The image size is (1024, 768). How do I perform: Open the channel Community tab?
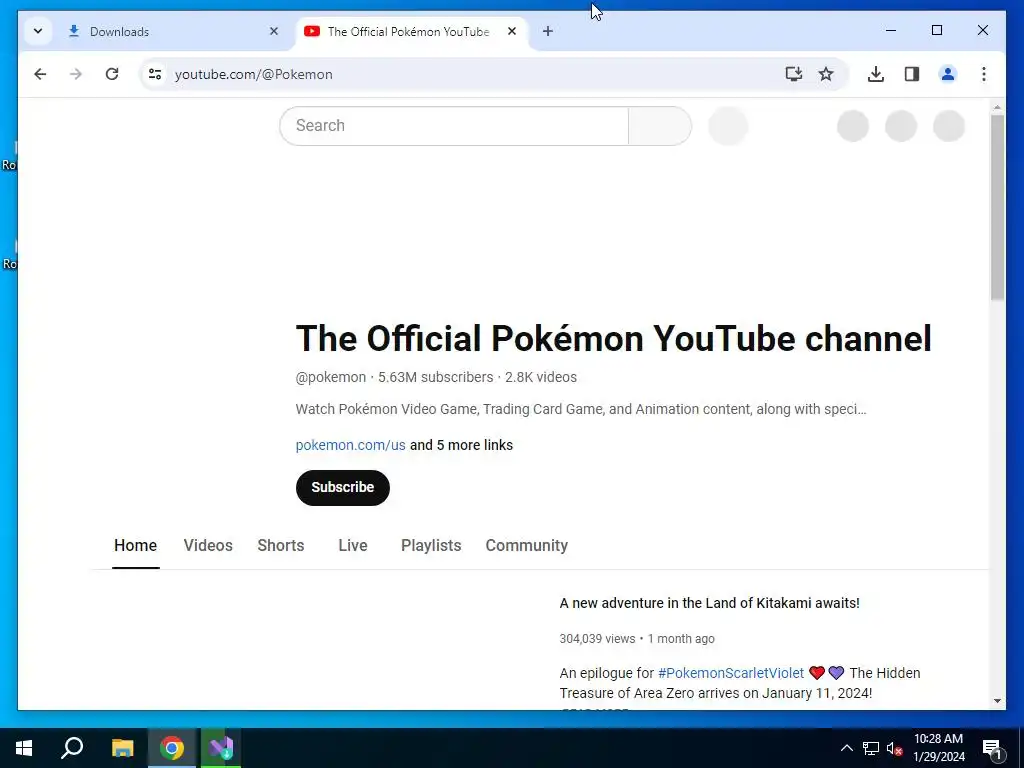tap(526, 545)
